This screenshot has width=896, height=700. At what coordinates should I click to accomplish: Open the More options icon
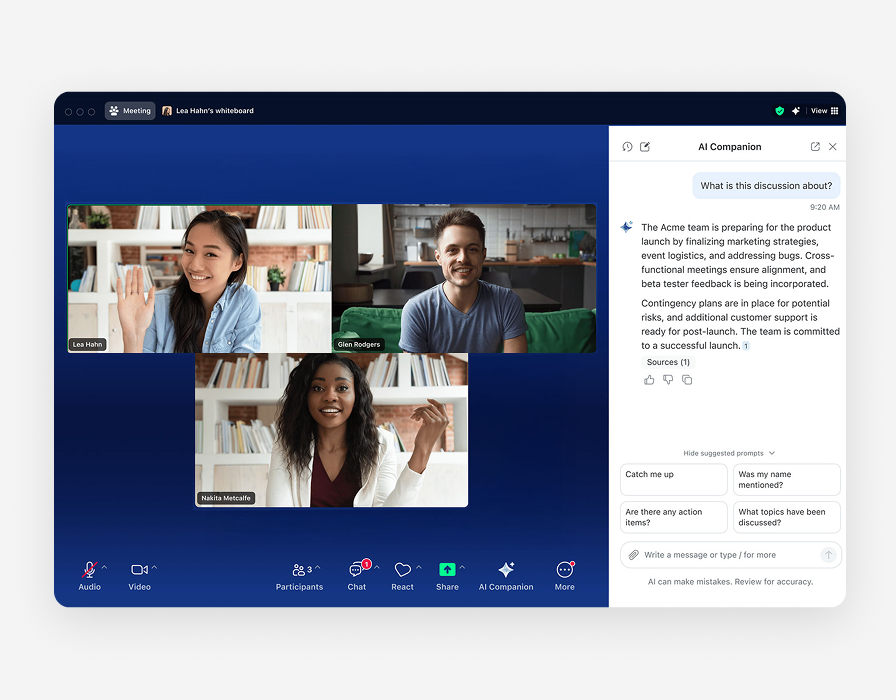564,570
